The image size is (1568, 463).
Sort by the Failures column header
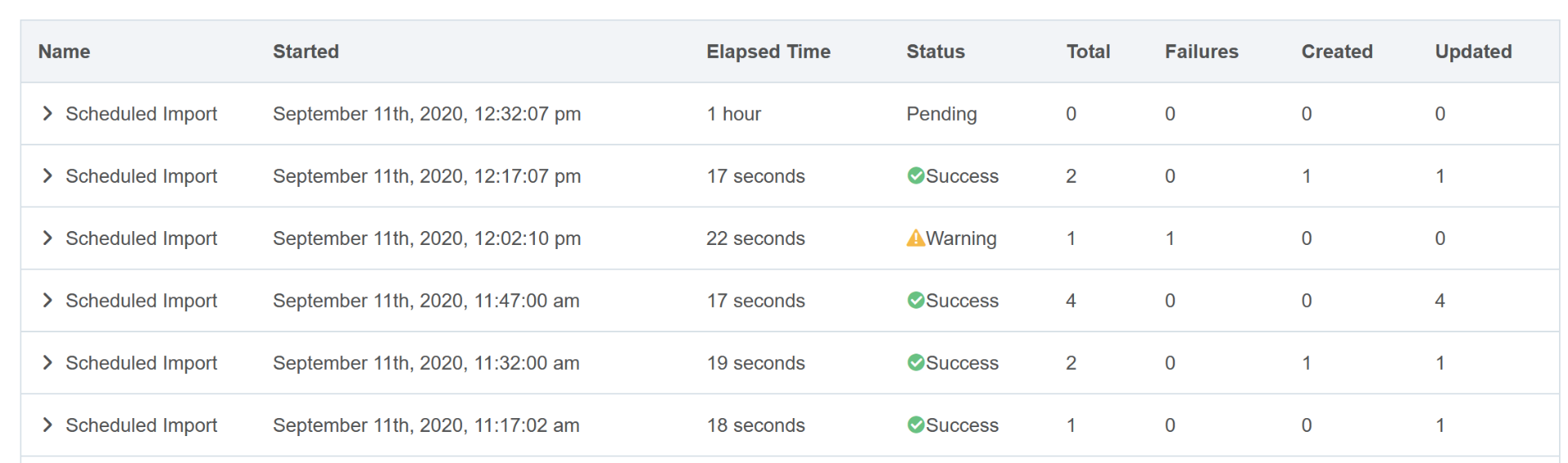tap(1201, 51)
